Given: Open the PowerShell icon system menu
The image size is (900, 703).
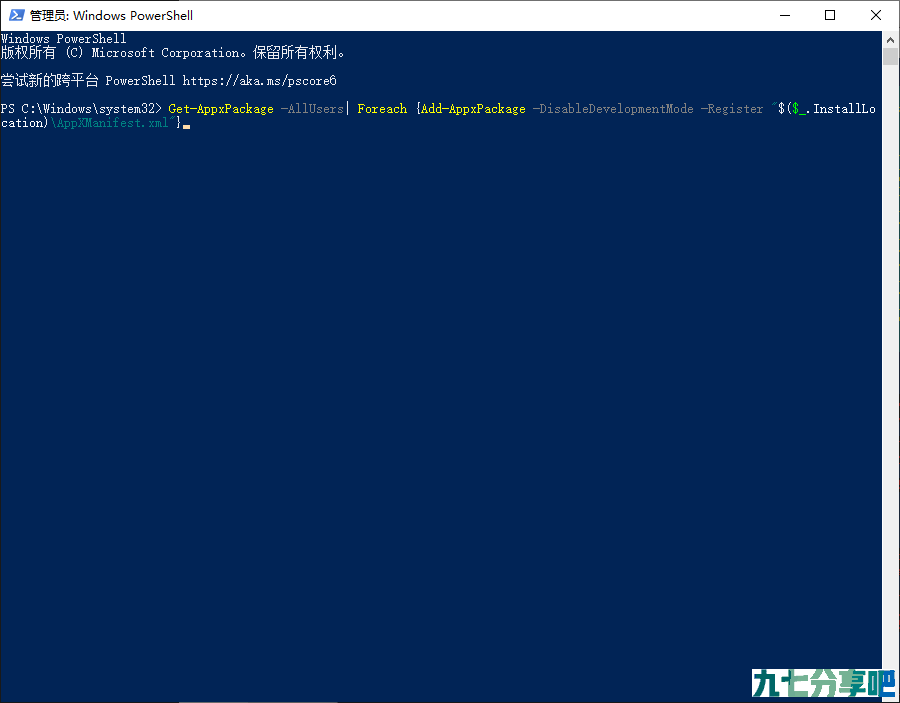Looking at the screenshot, I should pos(17,15).
